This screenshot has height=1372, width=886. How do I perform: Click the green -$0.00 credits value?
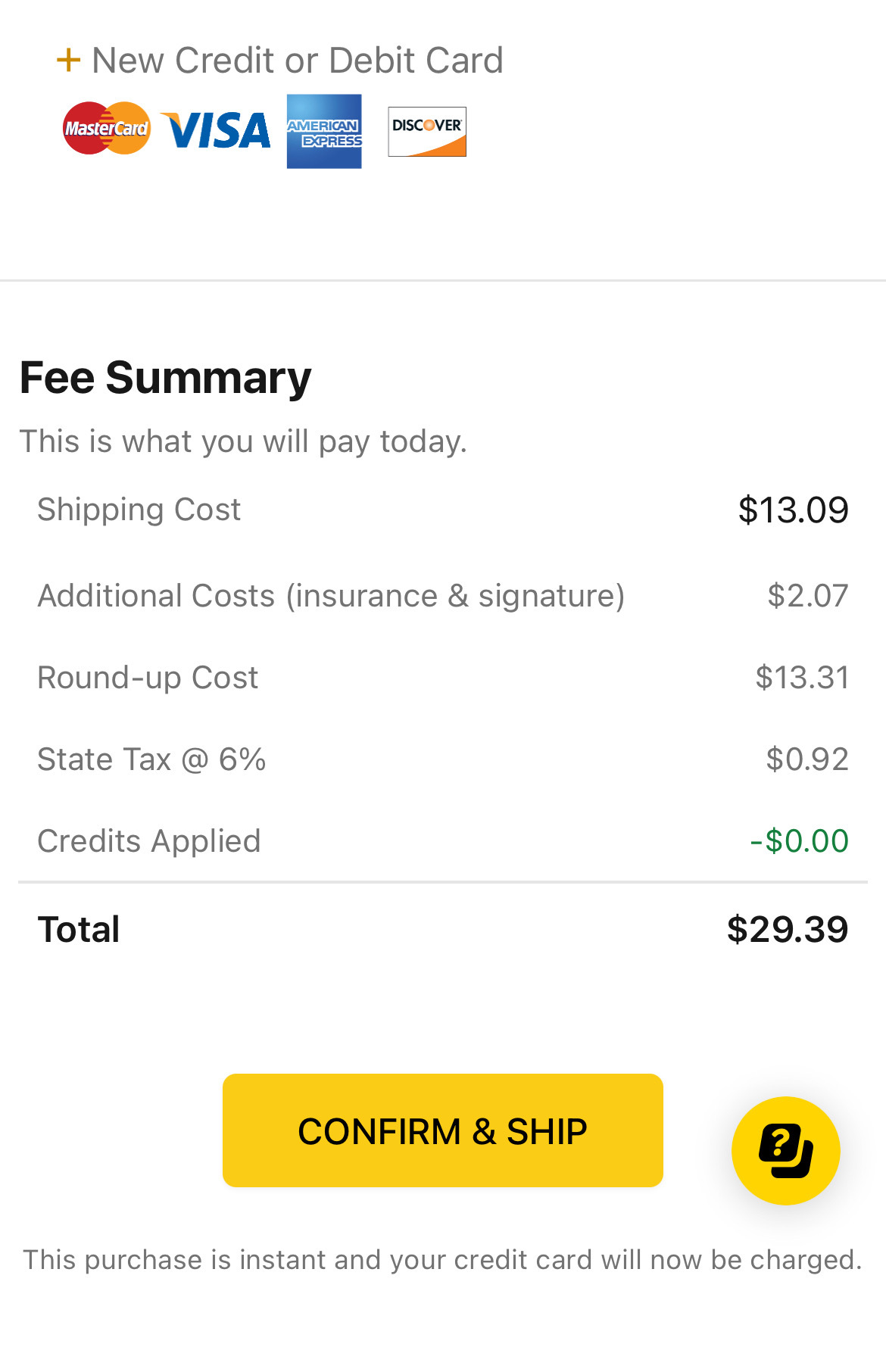pyautogui.click(x=799, y=841)
